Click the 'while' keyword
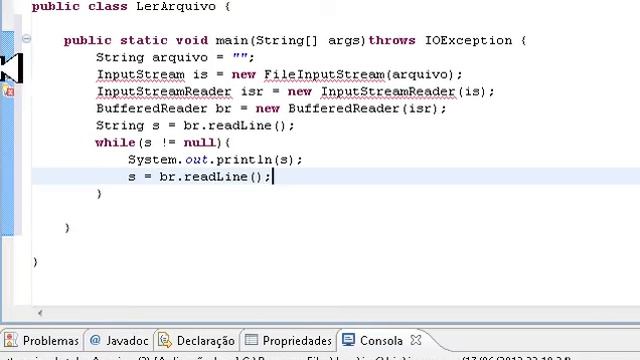 click(x=115, y=142)
